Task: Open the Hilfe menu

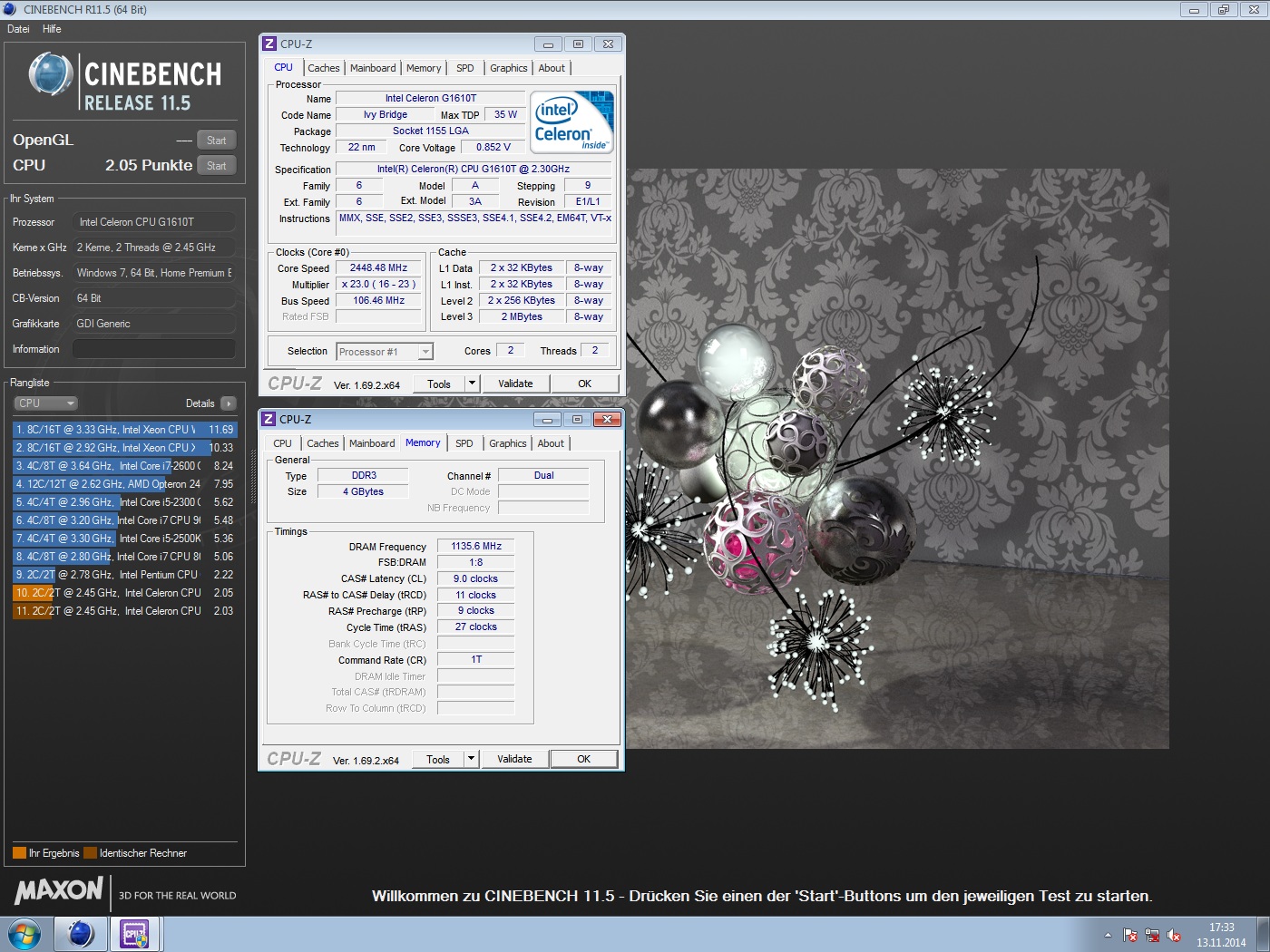Action: pyautogui.click(x=52, y=29)
